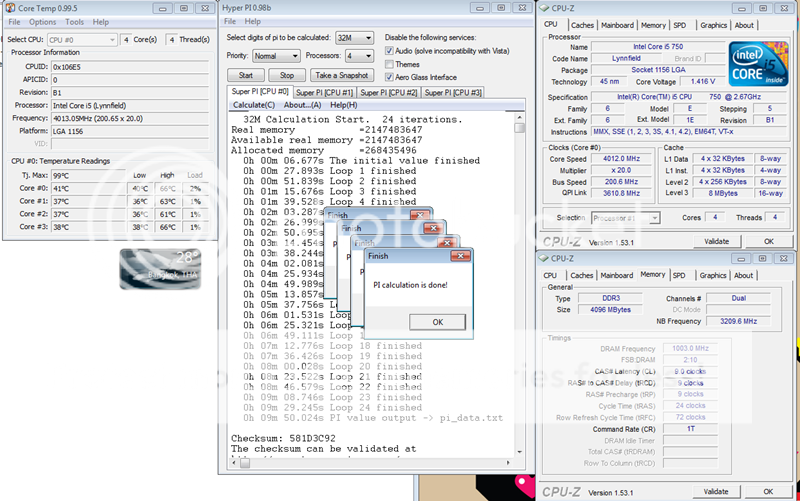Click the Core Temp title bar icon

coord(10,6)
